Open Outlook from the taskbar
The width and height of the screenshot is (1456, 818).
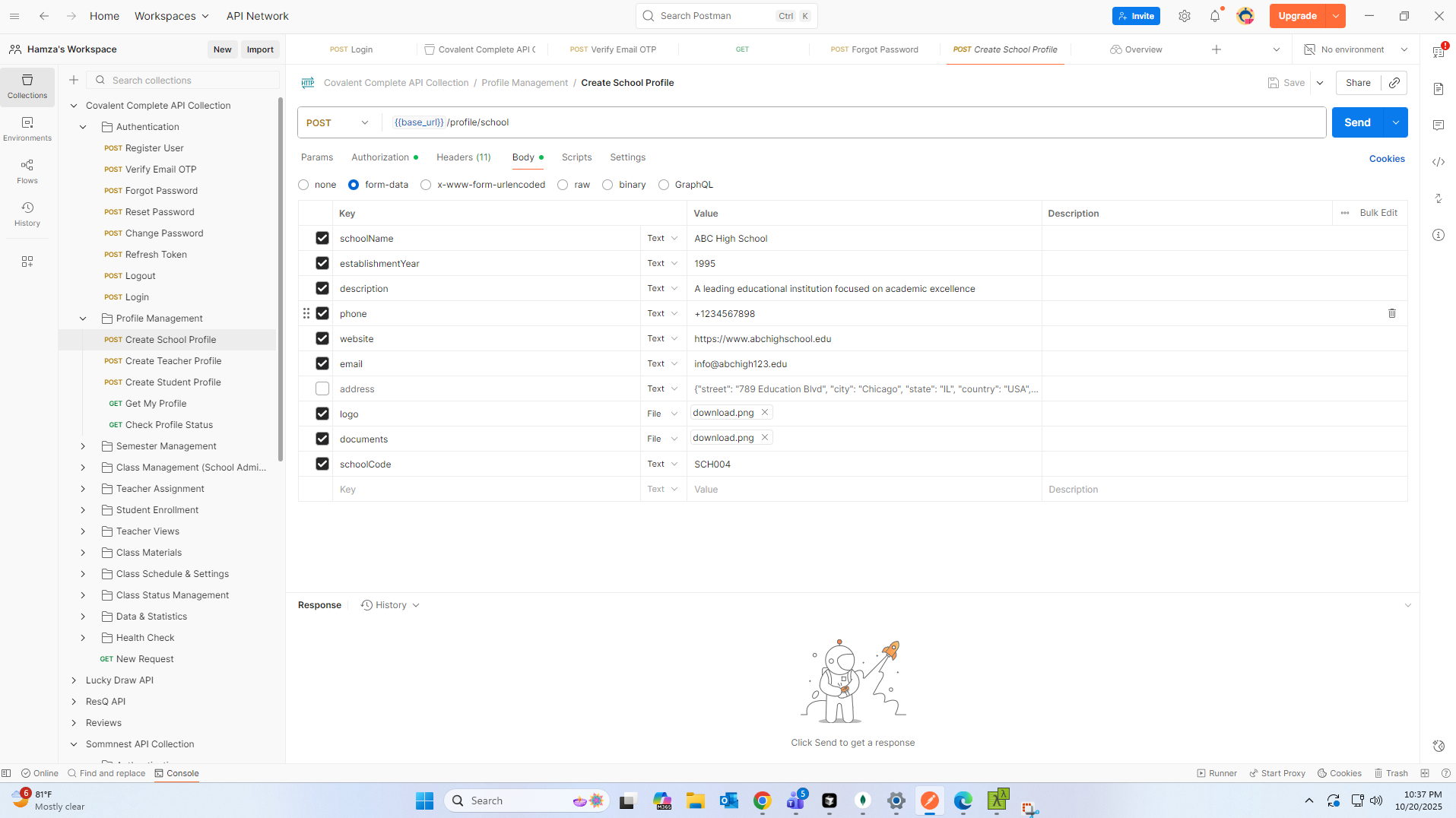729,801
